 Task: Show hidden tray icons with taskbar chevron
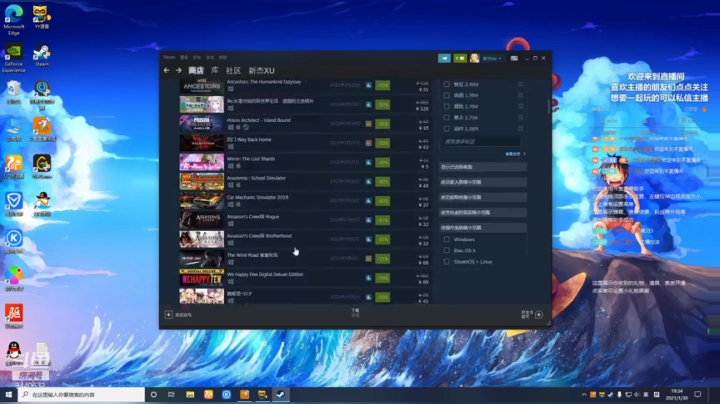click(584, 394)
